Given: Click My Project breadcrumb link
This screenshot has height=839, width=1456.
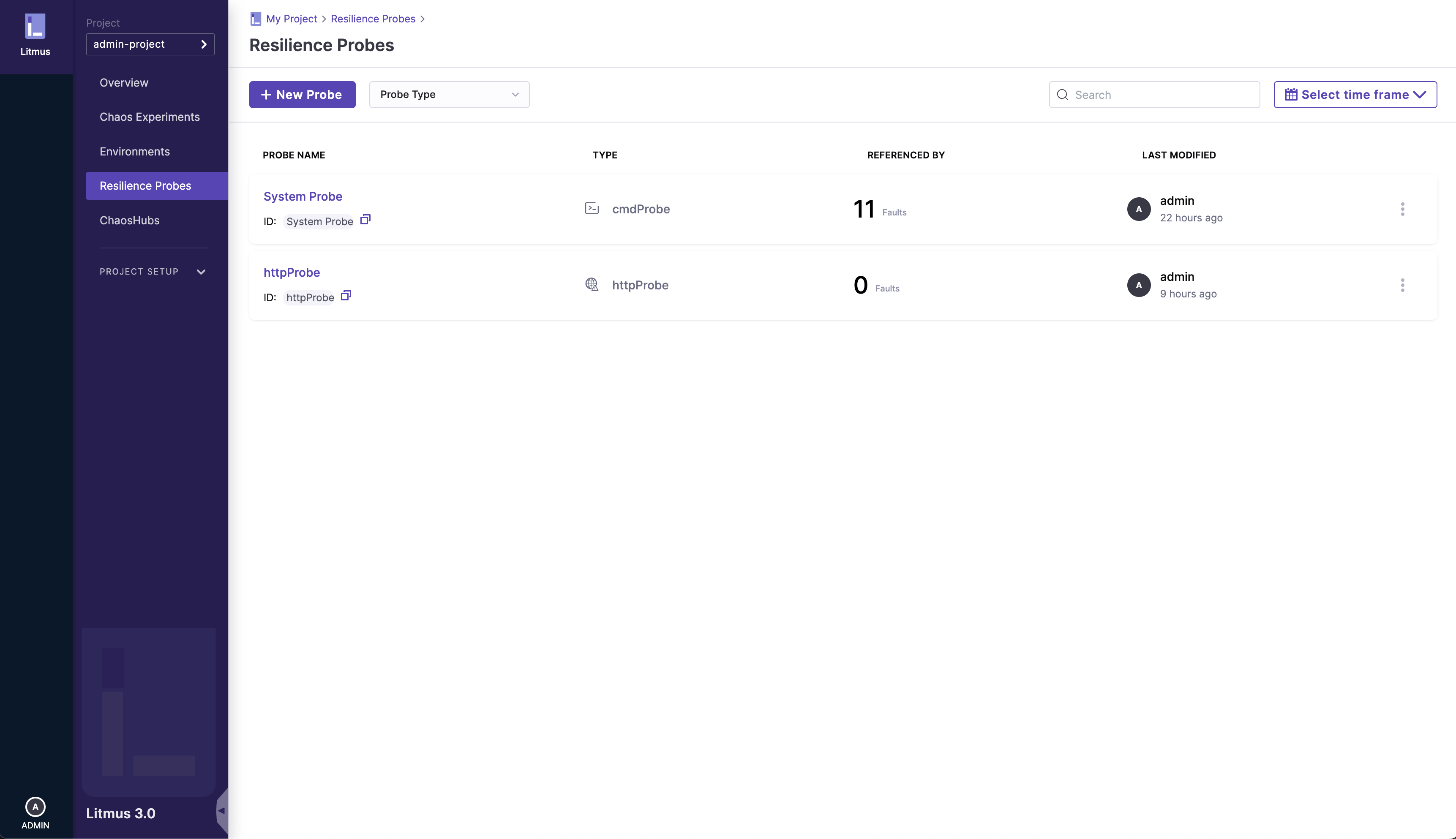Looking at the screenshot, I should (x=292, y=19).
